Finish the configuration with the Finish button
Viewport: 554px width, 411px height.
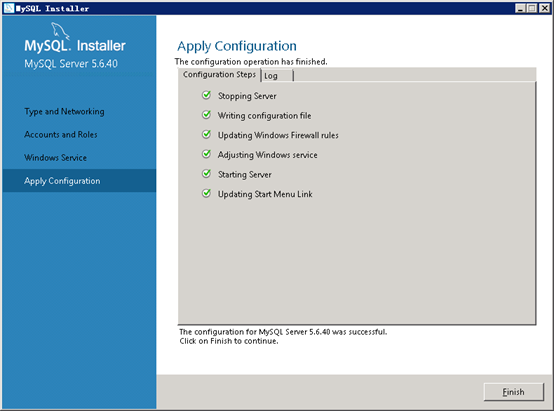[x=513, y=392]
